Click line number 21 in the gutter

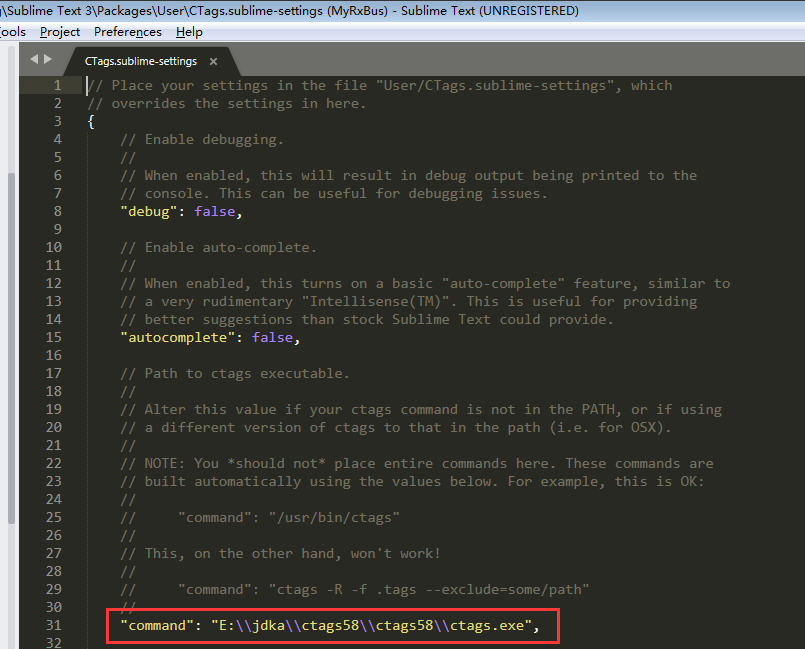pos(53,445)
